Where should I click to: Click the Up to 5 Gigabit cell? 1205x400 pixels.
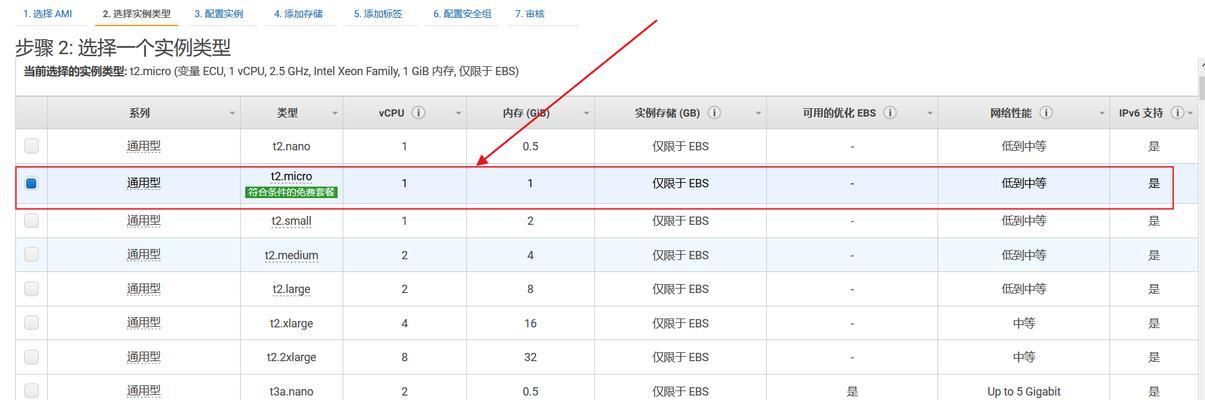1024,392
